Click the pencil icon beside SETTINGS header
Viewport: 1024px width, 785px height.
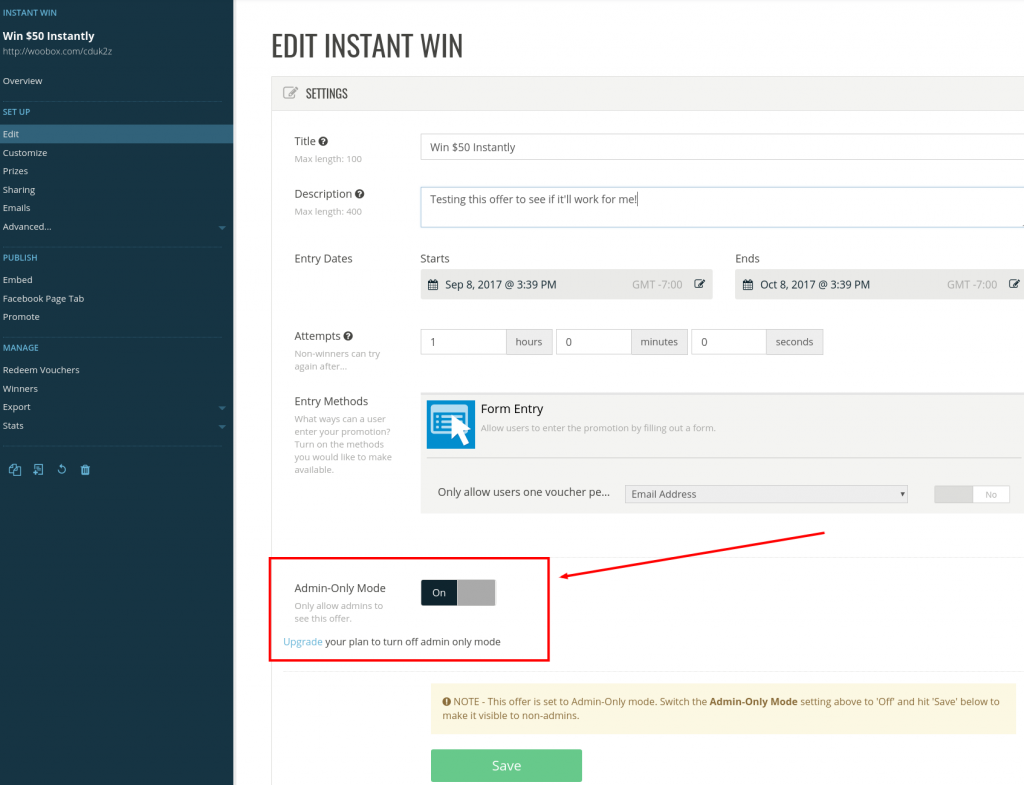coord(290,93)
